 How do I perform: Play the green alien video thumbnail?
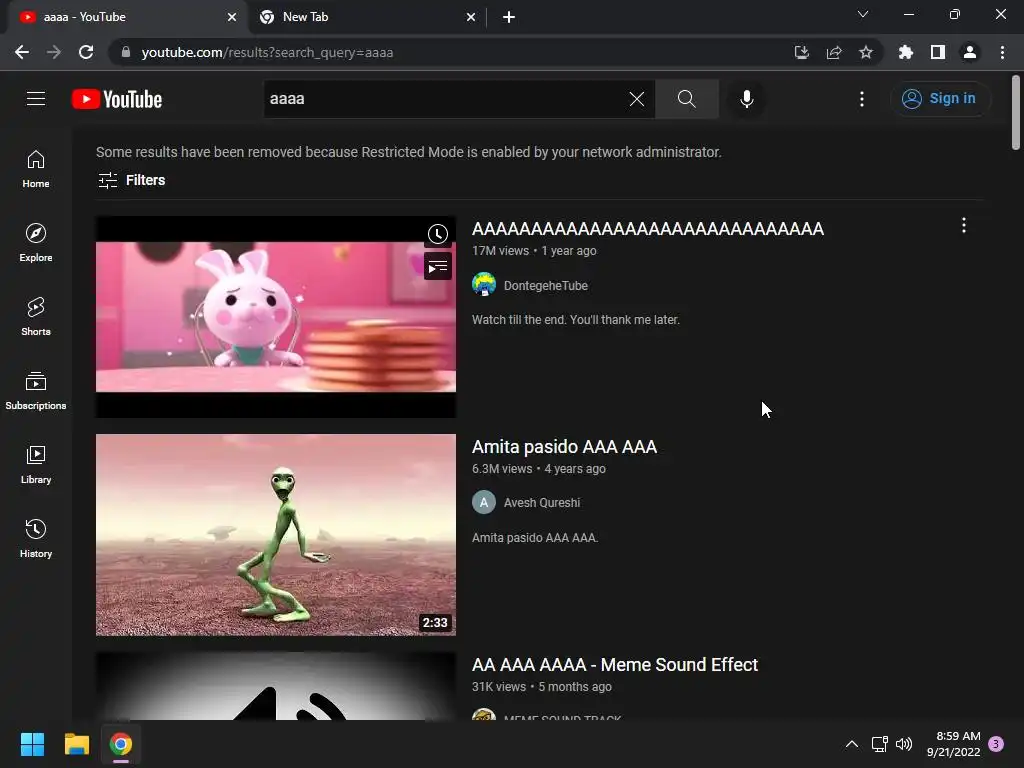point(276,535)
